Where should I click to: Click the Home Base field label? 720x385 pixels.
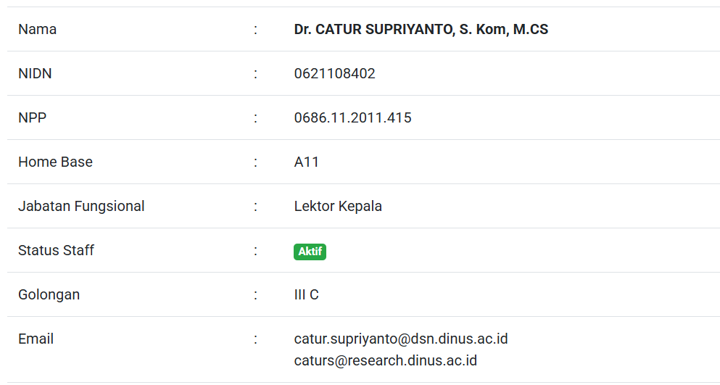[55, 162]
